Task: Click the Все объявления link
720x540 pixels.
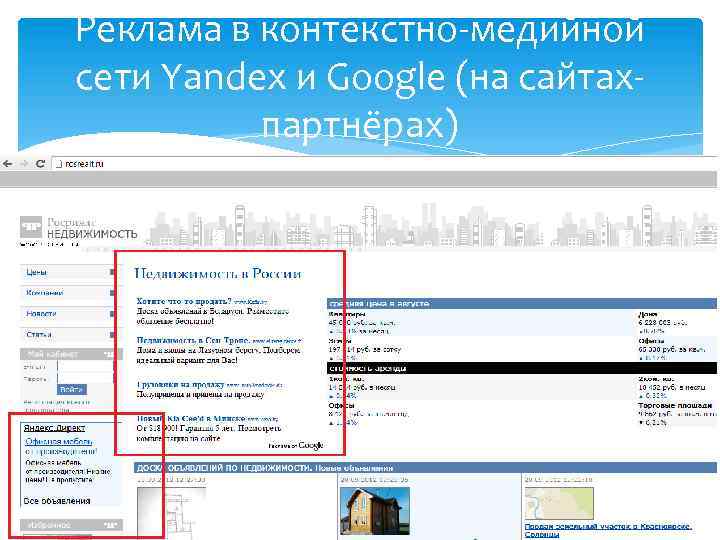Action: pyautogui.click(x=57, y=501)
